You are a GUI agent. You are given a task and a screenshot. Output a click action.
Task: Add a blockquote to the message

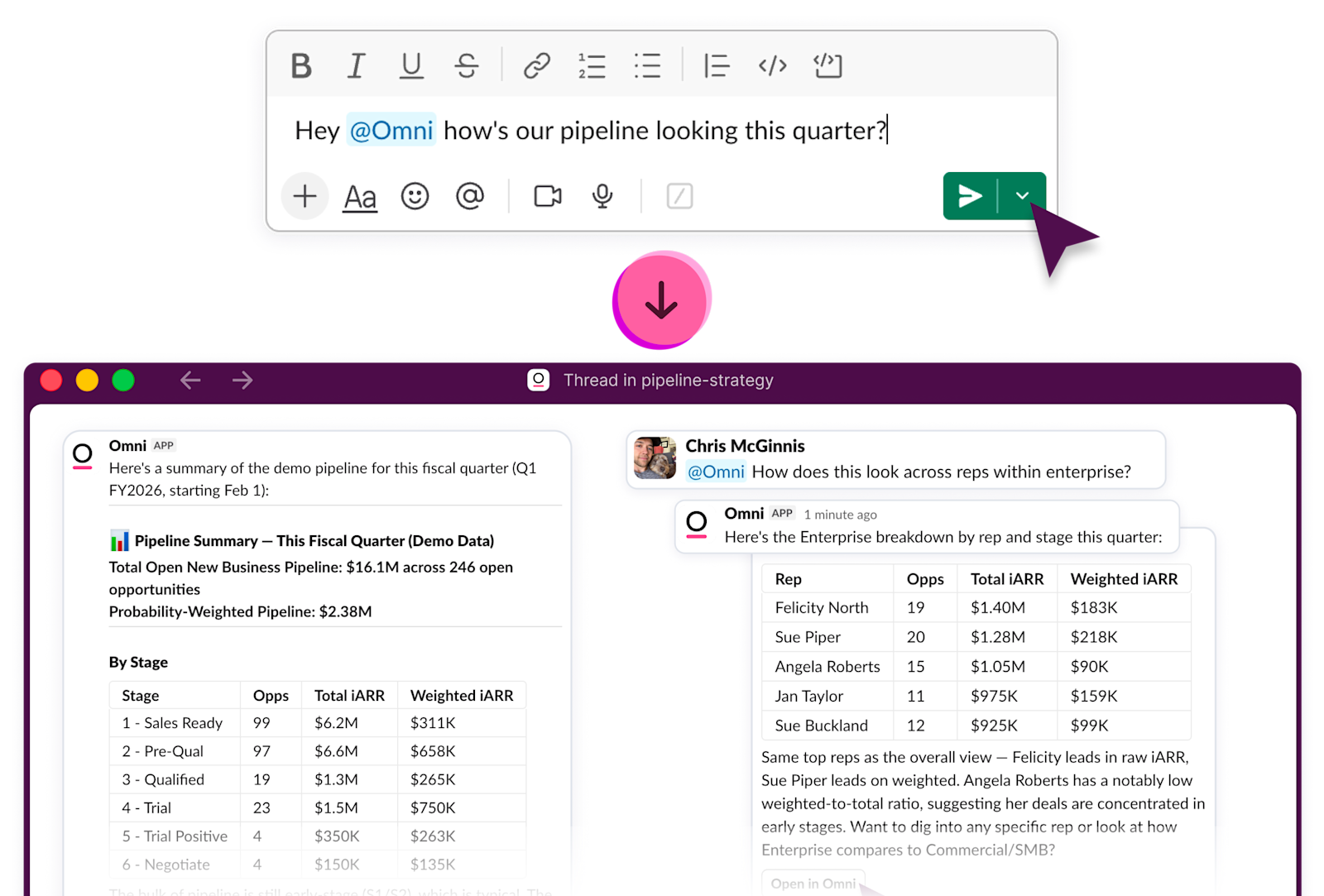click(x=717, y=65)
